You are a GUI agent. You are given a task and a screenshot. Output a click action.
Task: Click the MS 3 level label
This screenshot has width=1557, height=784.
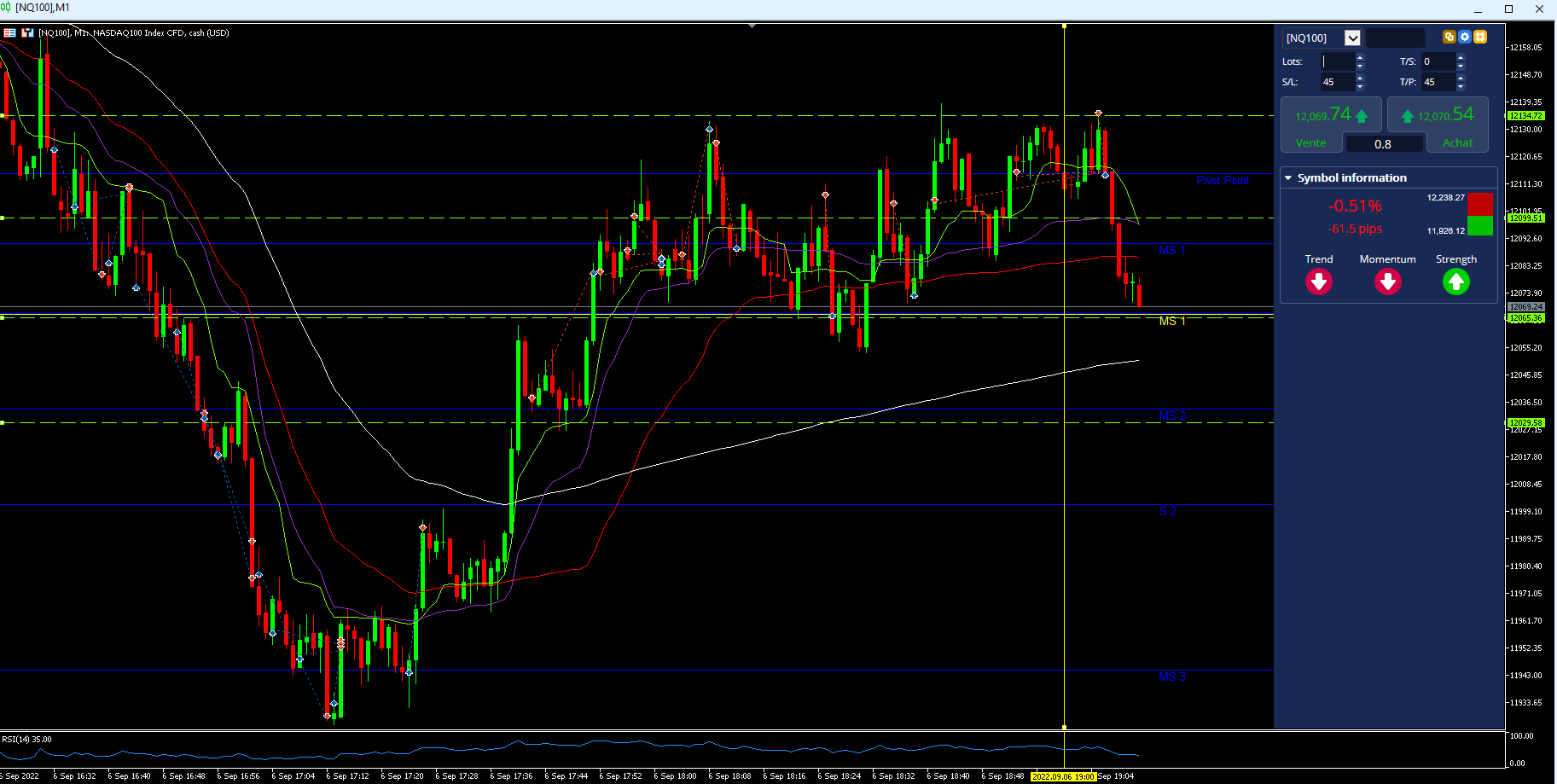point(1172,677)
